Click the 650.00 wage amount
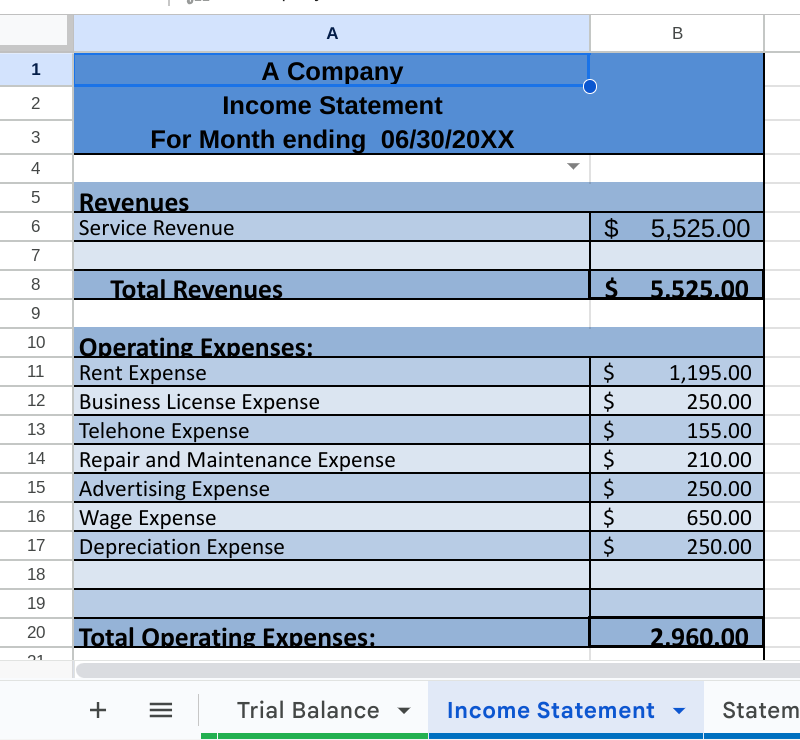The width and height of the screenshot is (800, 740). 677,517
